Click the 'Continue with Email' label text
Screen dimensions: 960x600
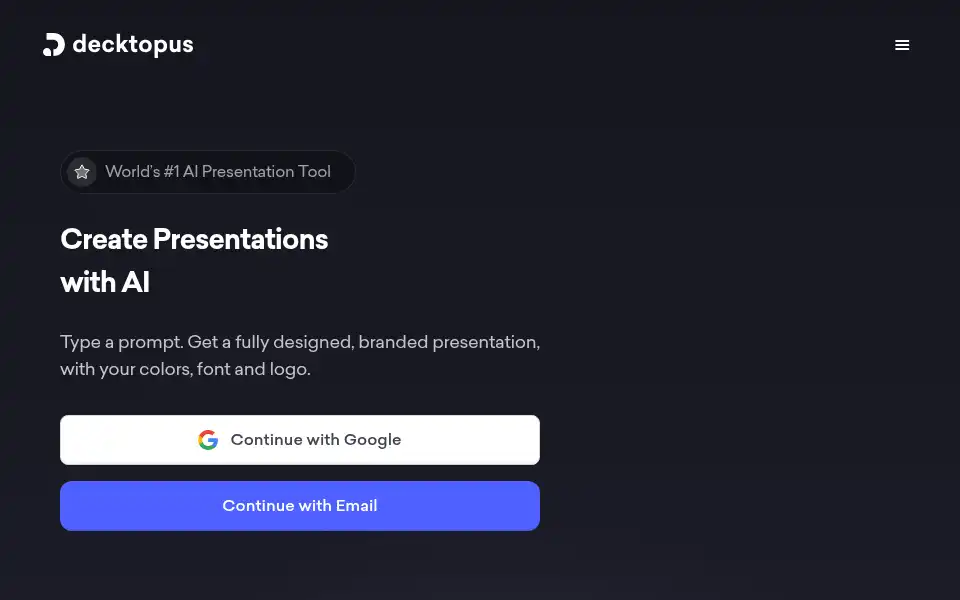click(300, 506)
